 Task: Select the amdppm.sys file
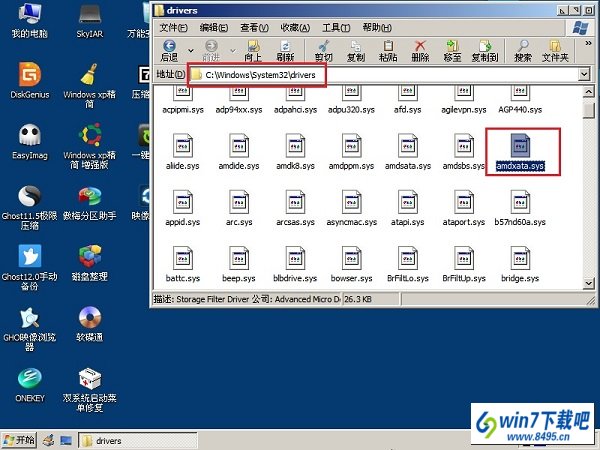coord(351,152)
